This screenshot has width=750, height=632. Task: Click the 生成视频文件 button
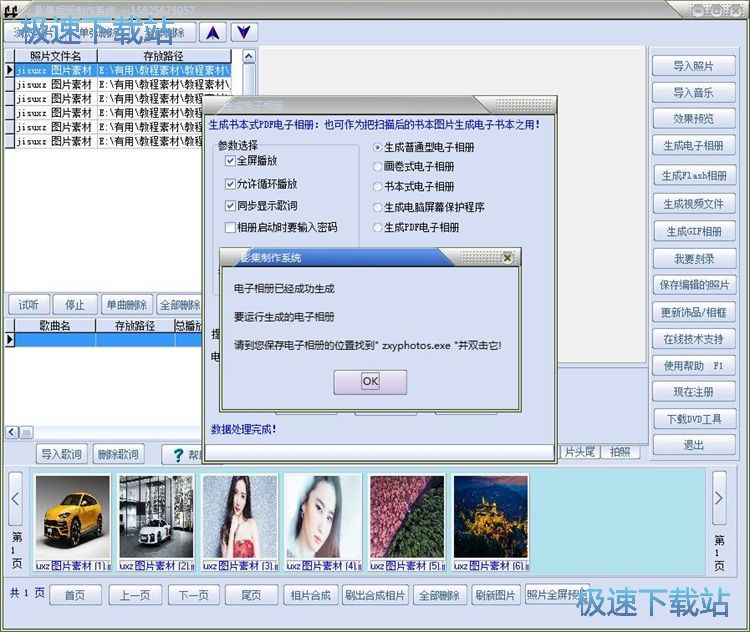693,203
